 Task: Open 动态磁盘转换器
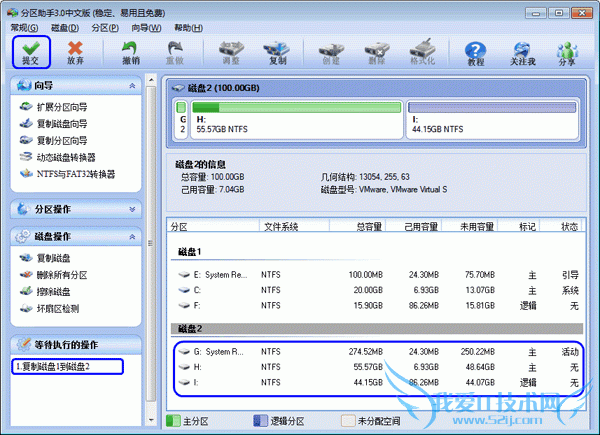pyautogui.click(x=57, y=157)
